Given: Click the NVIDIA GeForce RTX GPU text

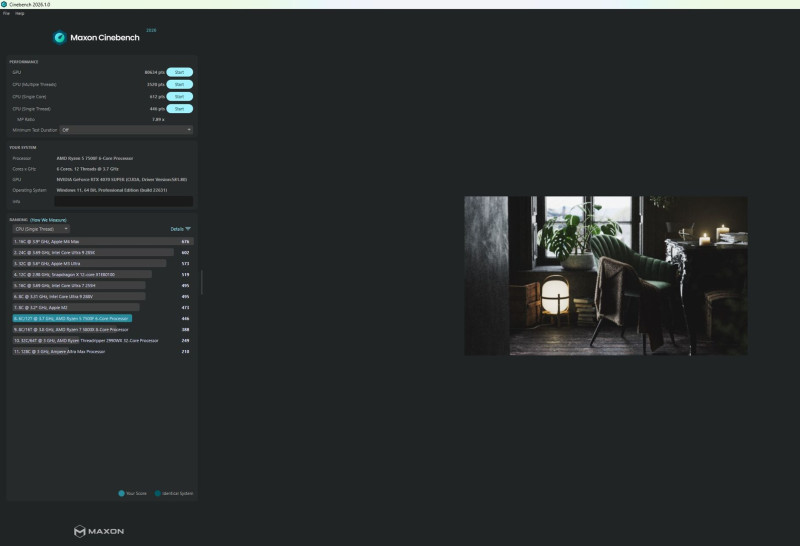Looking at the screenshot, I should tap(121, 180).
